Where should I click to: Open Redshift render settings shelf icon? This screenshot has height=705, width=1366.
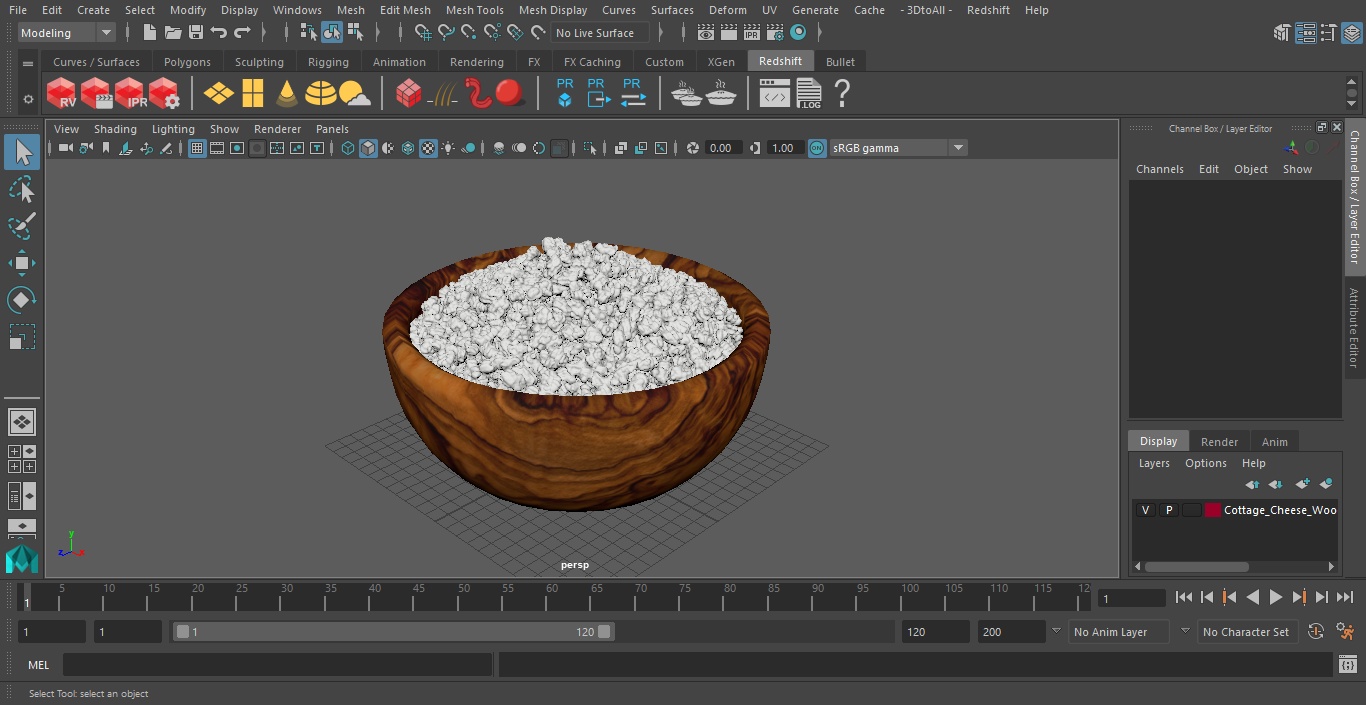click(164, 94)
